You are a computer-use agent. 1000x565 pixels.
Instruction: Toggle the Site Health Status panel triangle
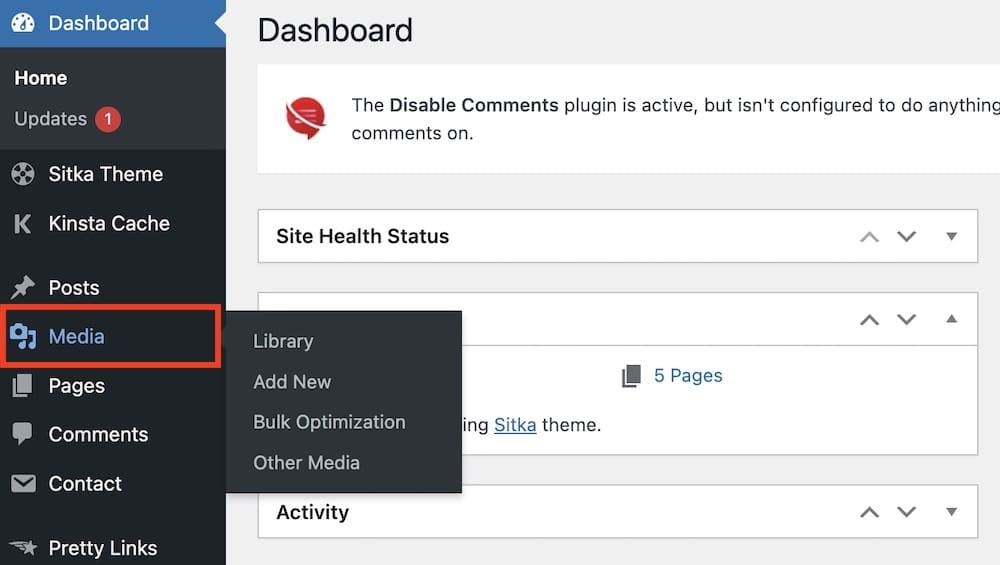952,237
